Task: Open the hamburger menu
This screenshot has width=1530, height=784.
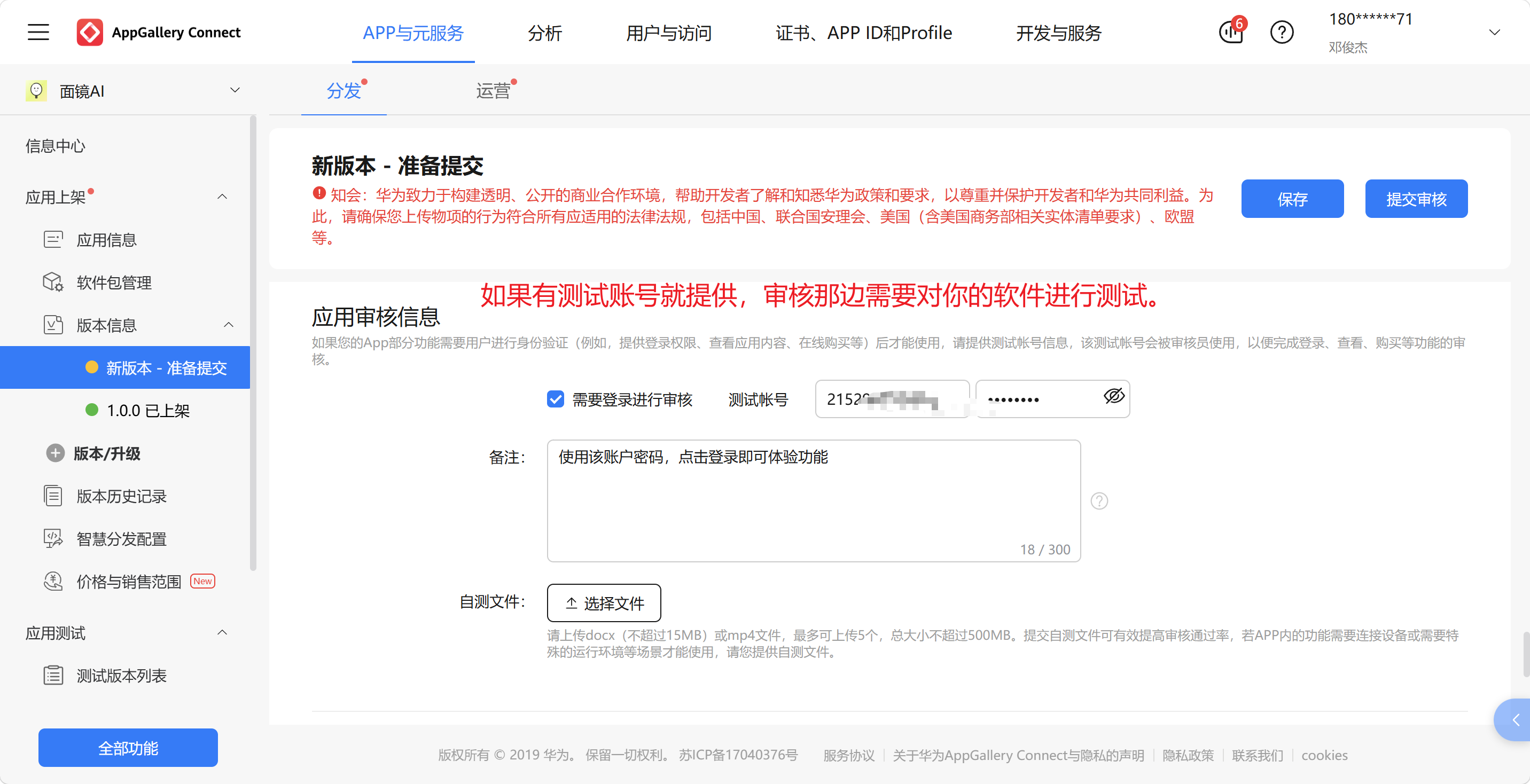Action: tap(38, 32)
